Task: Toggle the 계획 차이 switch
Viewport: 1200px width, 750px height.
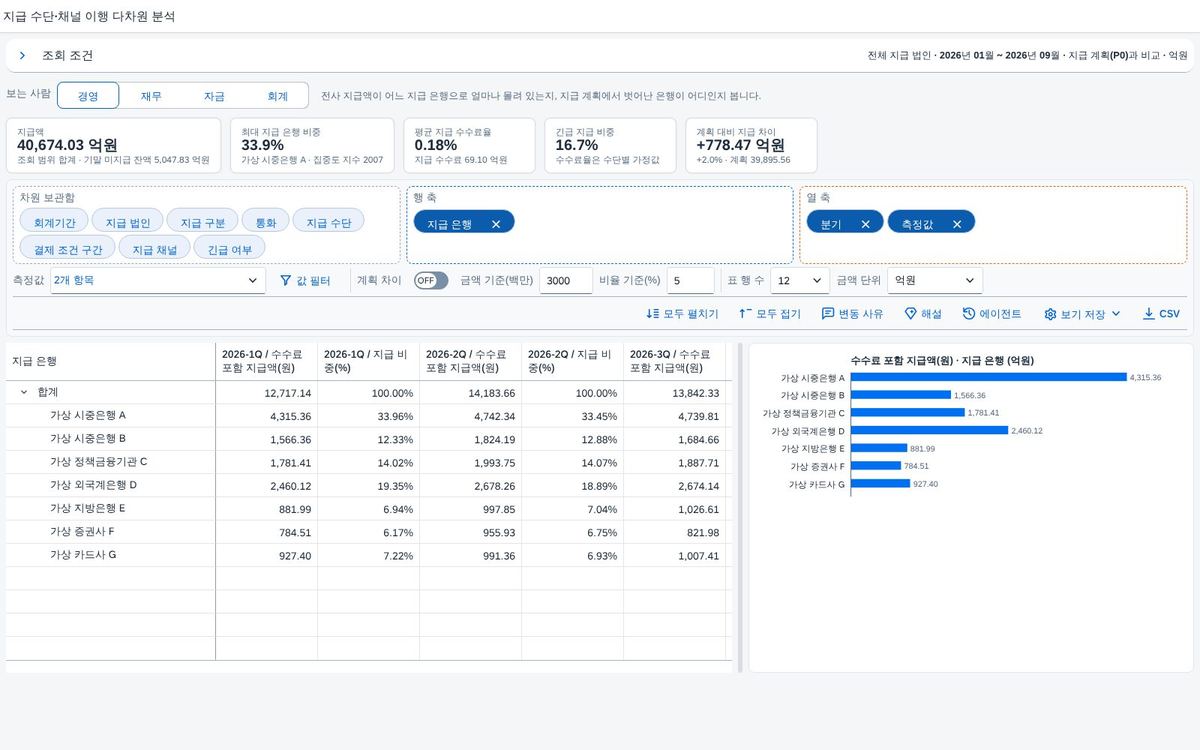Action: [431, 281]
